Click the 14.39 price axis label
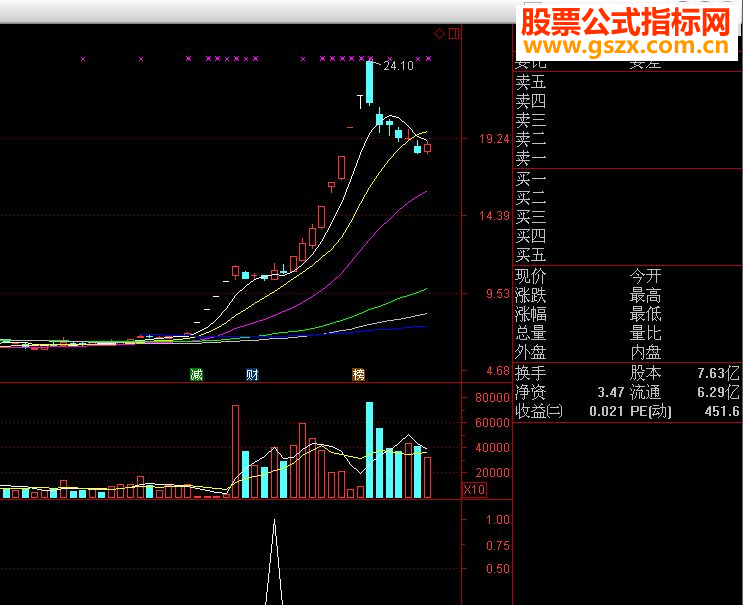This screenshot has width=743, height=605. click(494, 216)
